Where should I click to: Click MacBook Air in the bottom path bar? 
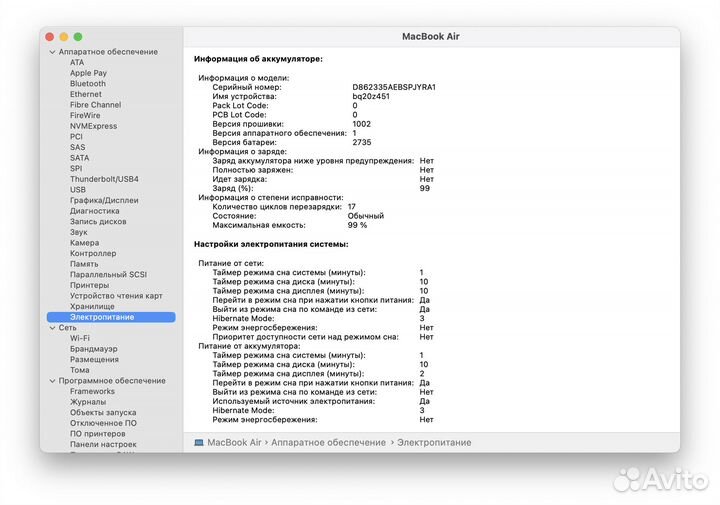point(234,443)
